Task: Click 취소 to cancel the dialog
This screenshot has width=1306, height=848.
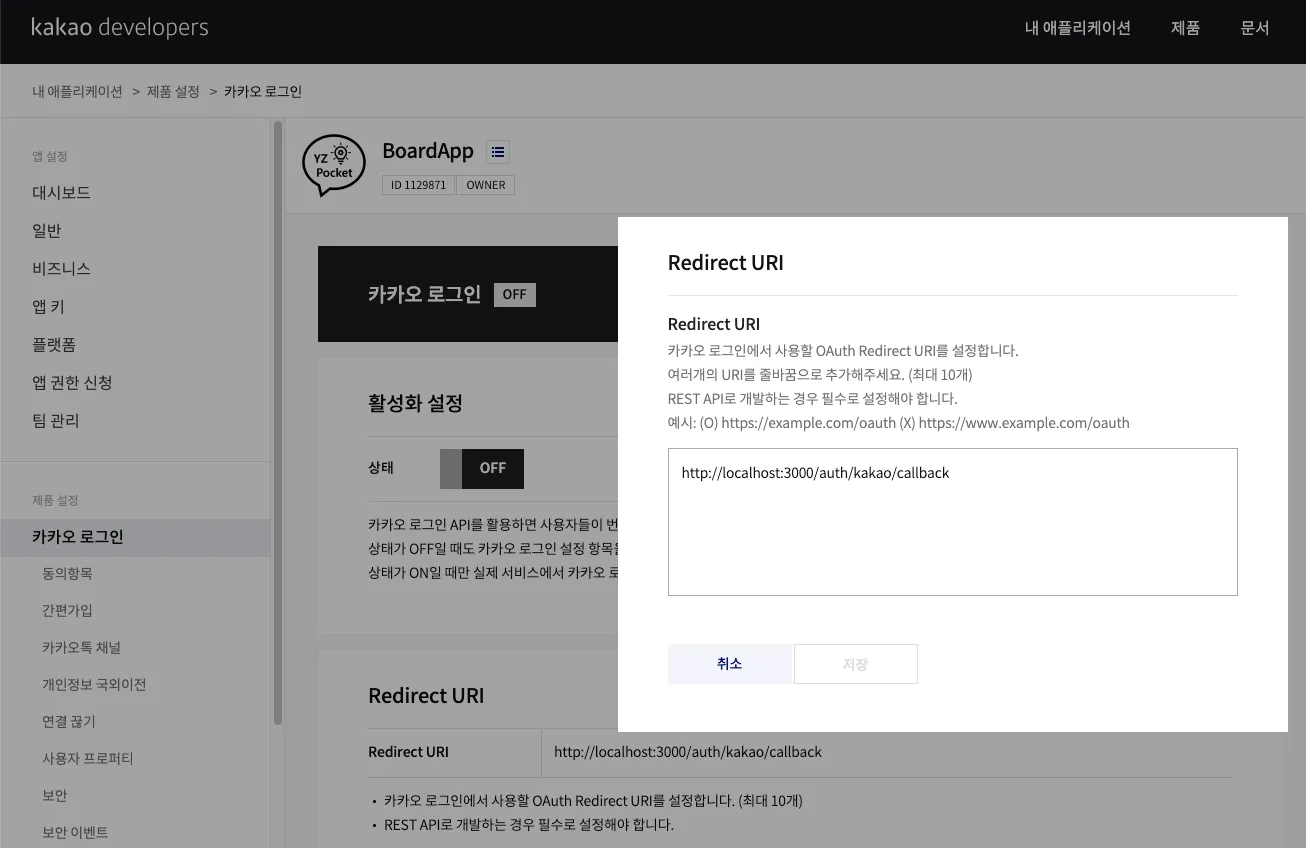Action: [730, 664]
